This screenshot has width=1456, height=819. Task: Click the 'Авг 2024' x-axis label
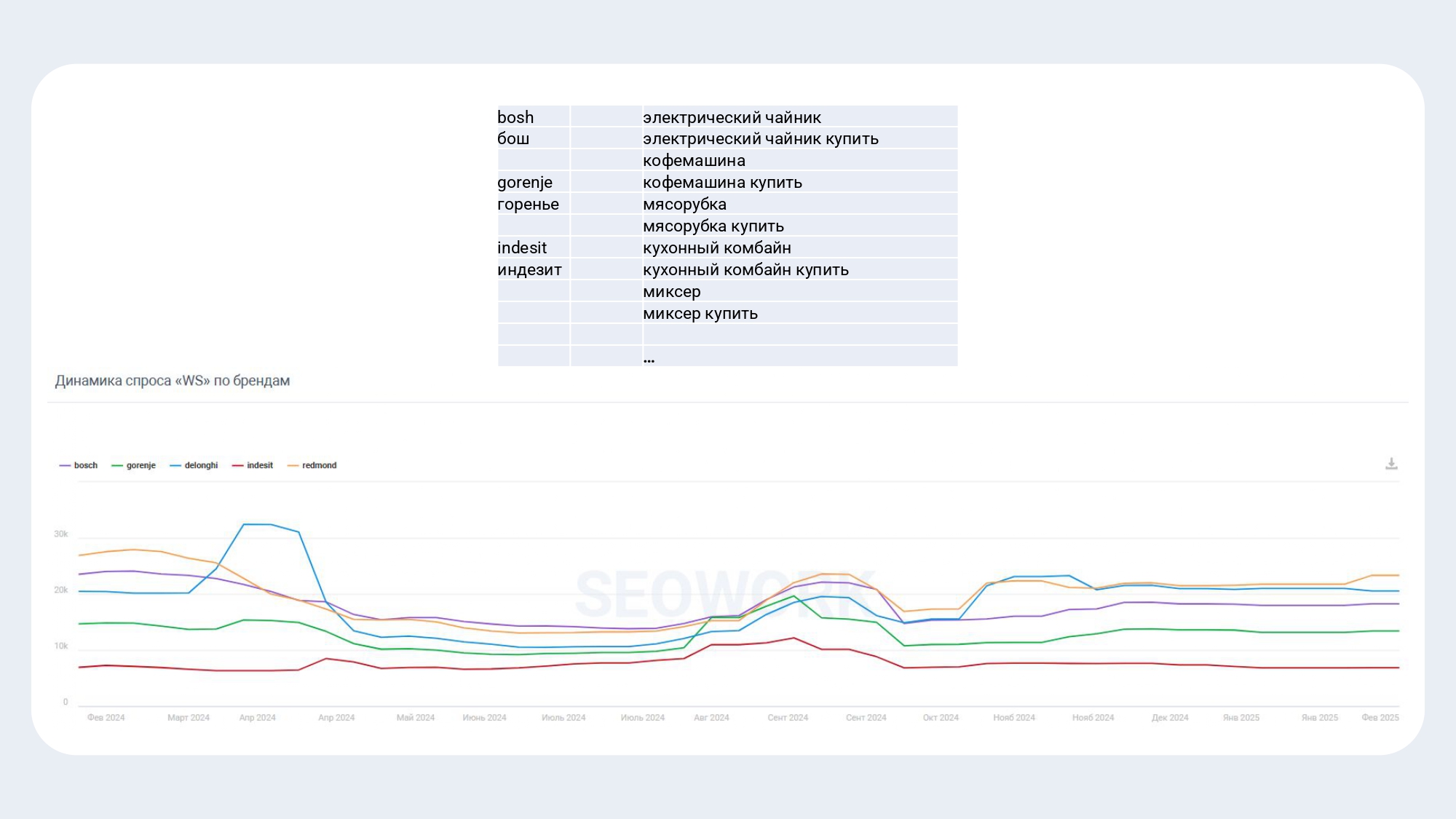pyautogui.click(x=712, y=718)
